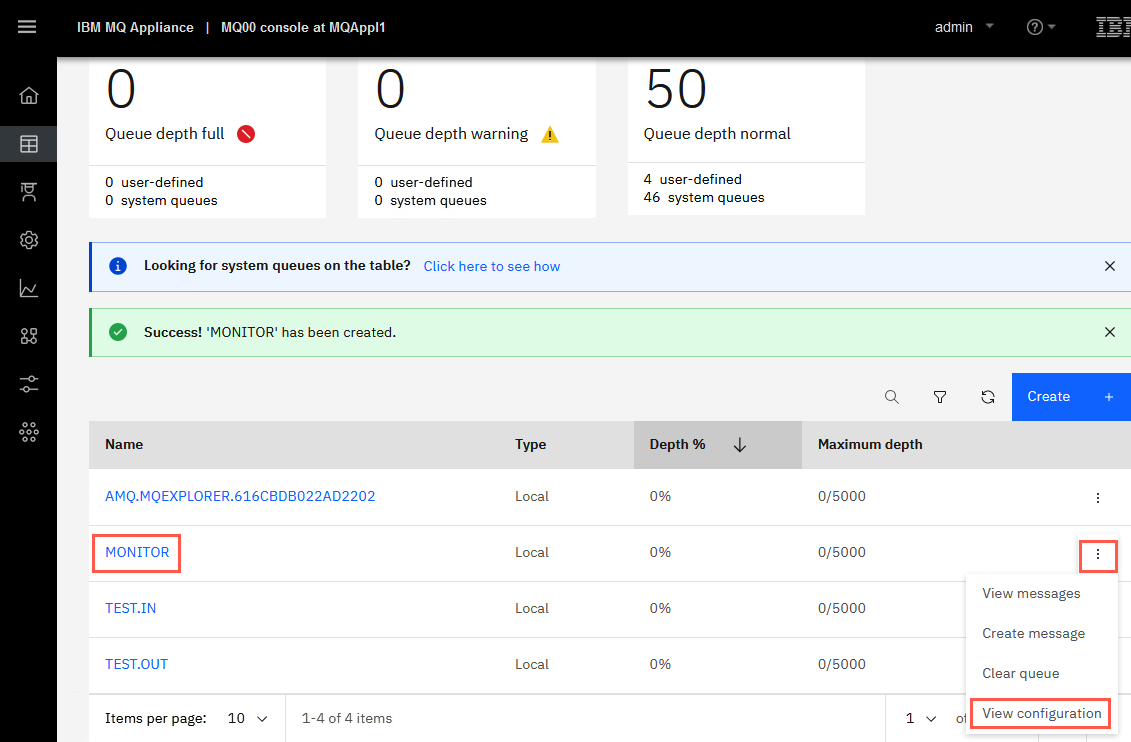Click 'MQ00 console at MQAppl1' header text
The image size is (1131, 742).
[303, 27]
